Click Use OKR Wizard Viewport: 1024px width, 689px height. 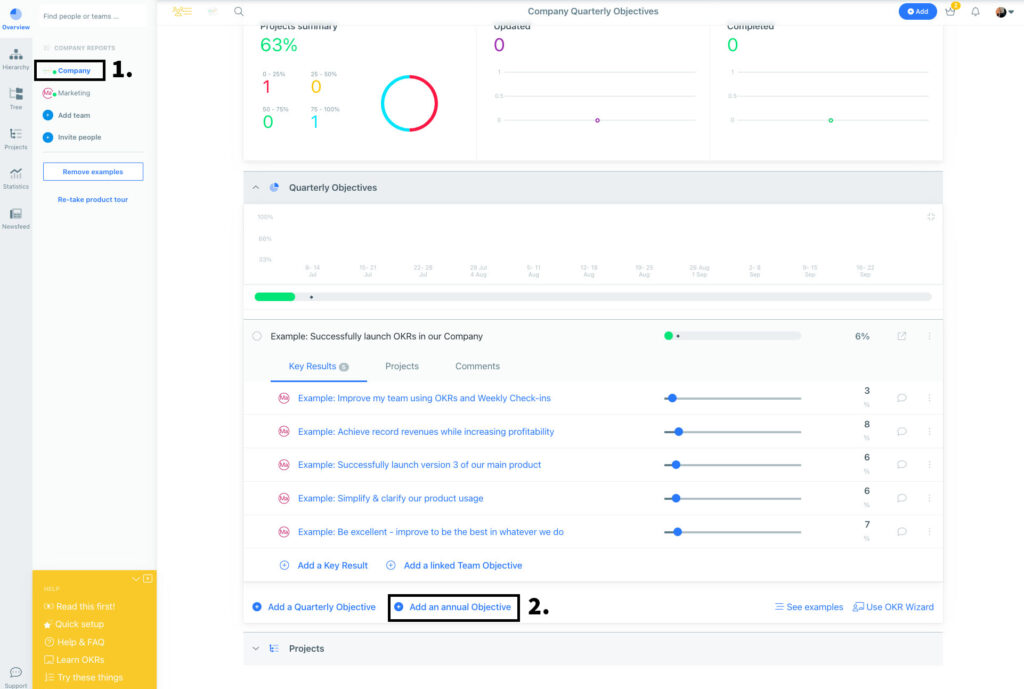893,607
